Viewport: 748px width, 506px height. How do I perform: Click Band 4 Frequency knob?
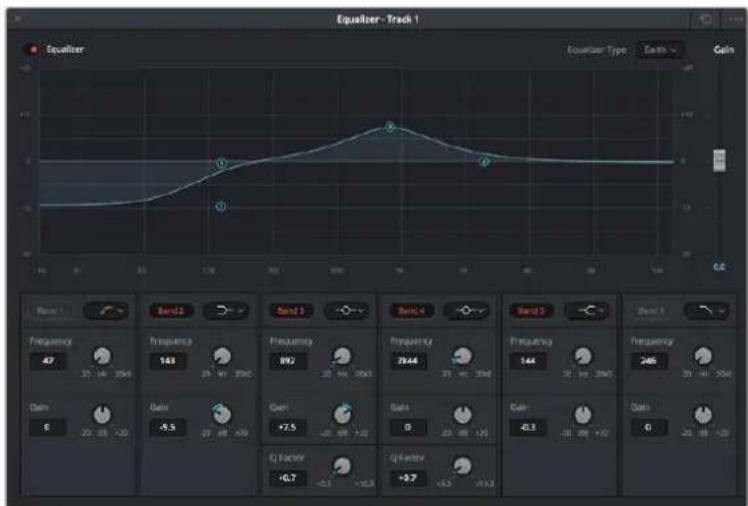point(462,356)
